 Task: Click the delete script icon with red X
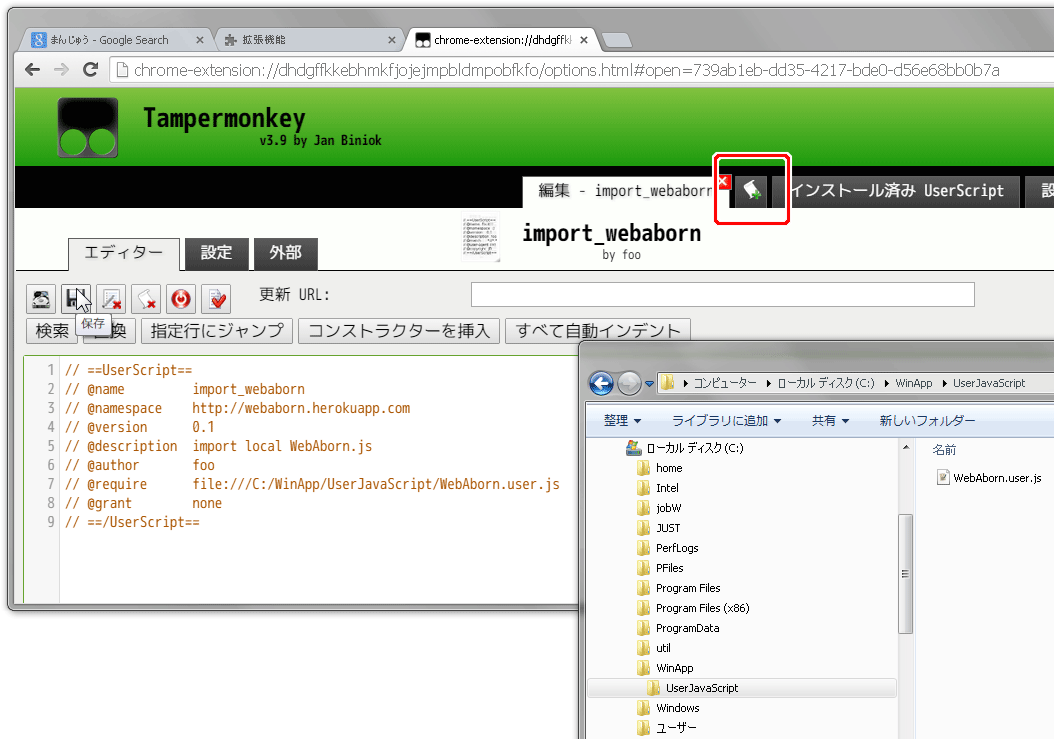tap(146, 299)
